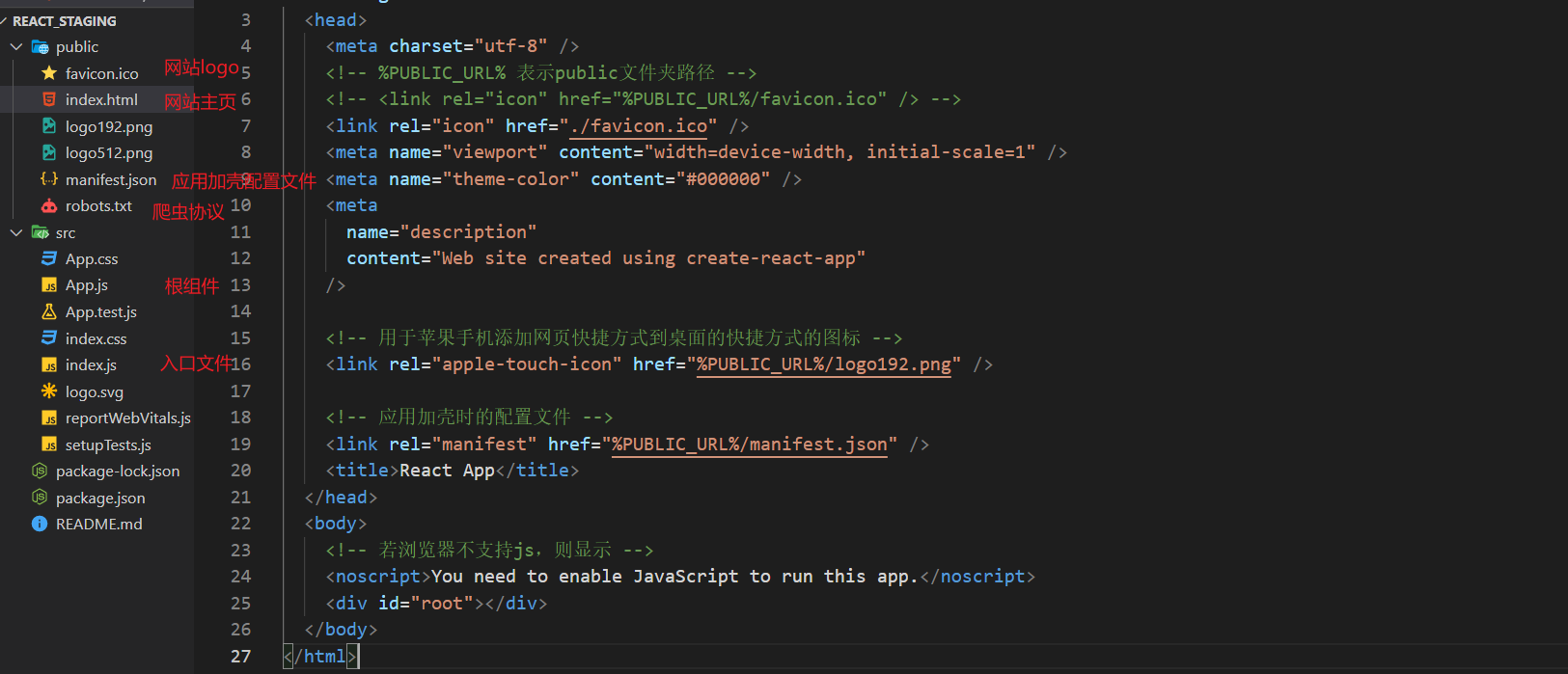Screen dimensions: 1568x674
Task: Collapse the REACT_STAGING project root
Action: (63, 20)
